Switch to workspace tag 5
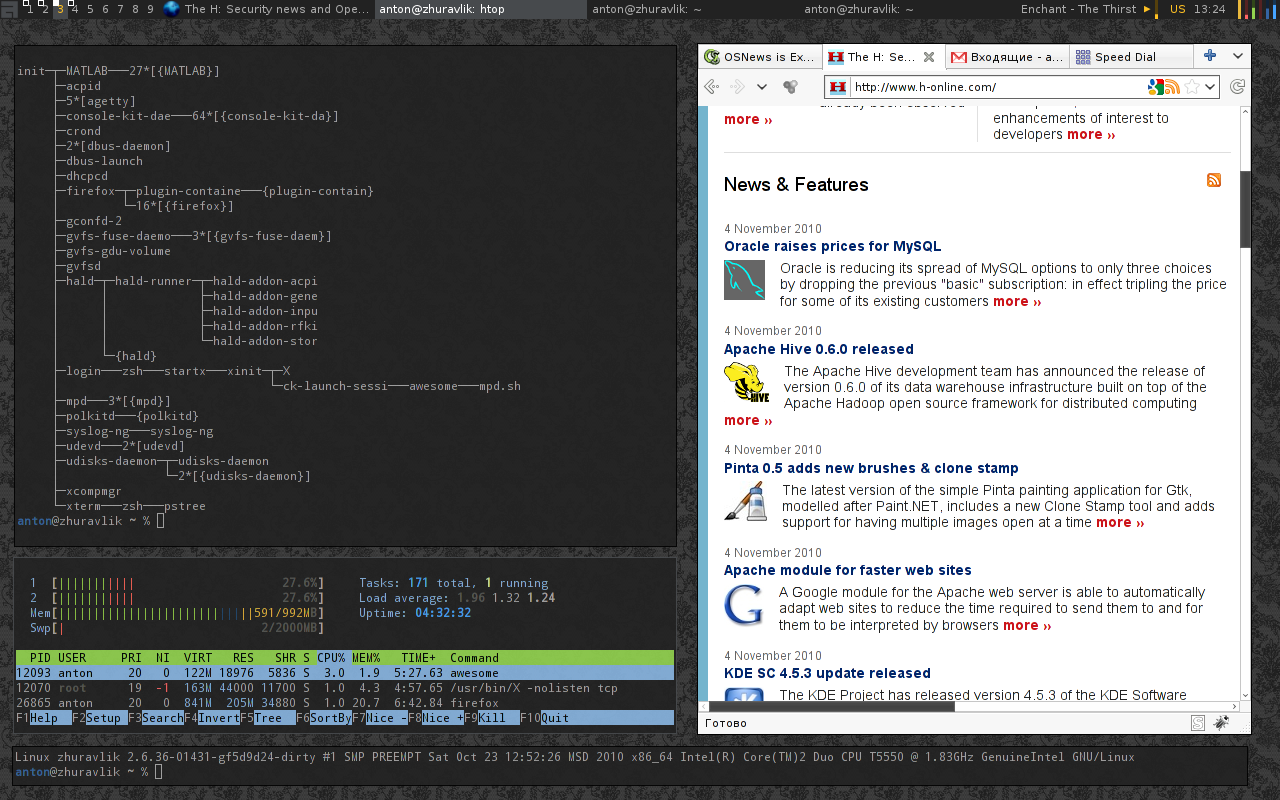This screenshot has height=800, width=1280. click(90, 9)
